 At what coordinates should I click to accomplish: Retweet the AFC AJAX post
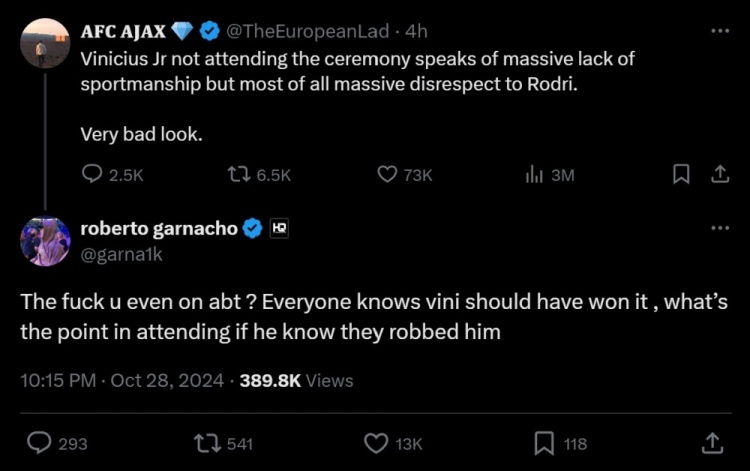(239, 174)
